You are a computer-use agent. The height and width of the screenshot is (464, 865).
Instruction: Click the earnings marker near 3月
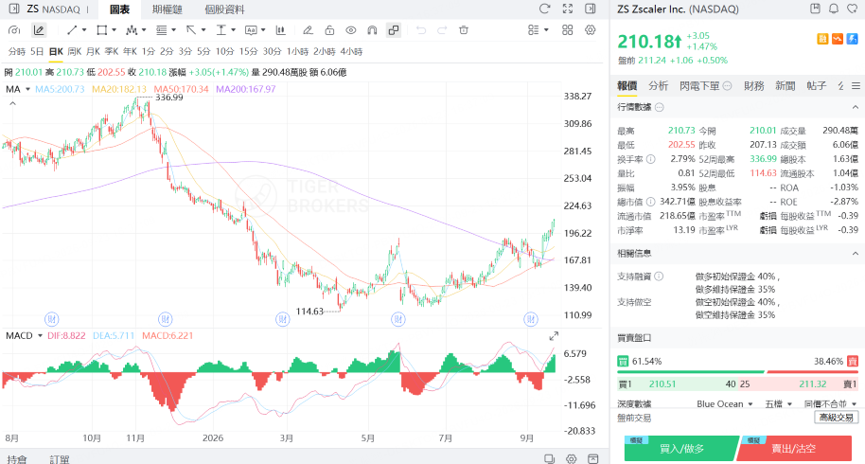pos(282,319)
